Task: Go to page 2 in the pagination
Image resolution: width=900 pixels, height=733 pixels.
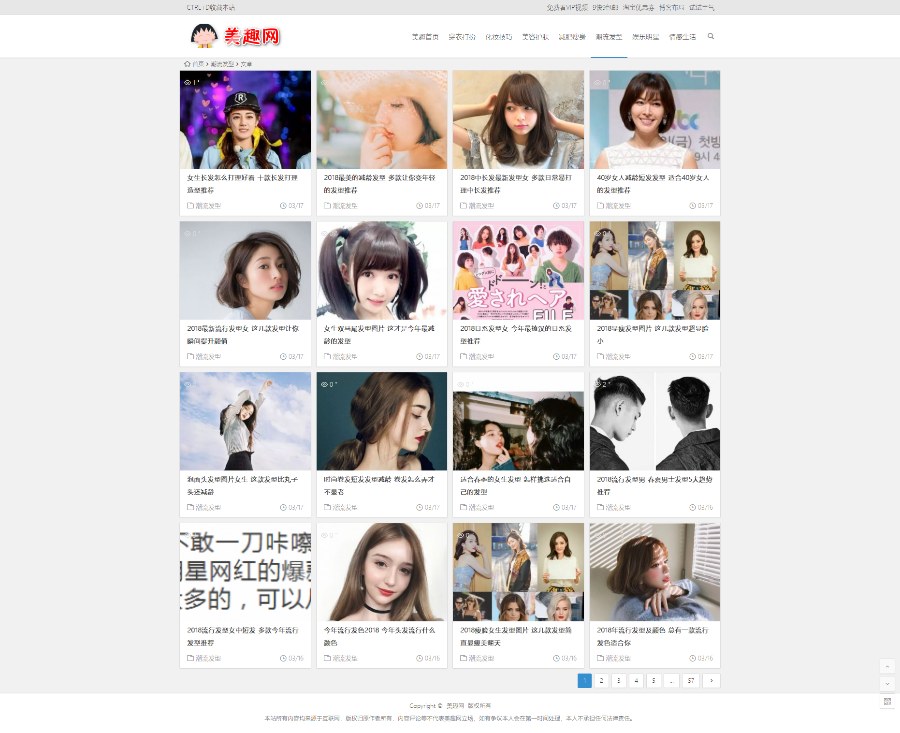Action: (601, 679)
